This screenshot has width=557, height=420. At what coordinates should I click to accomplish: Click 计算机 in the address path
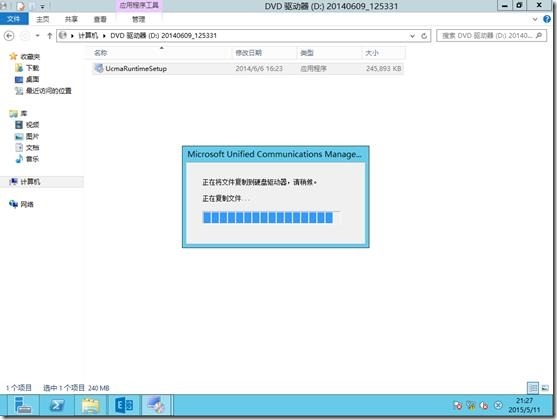click(88, 36)
